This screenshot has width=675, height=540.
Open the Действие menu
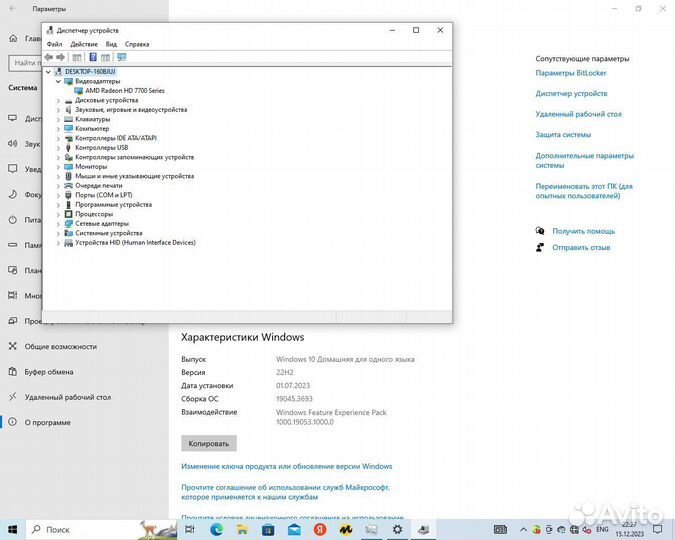pyautogui.click(x=84, y=44)
